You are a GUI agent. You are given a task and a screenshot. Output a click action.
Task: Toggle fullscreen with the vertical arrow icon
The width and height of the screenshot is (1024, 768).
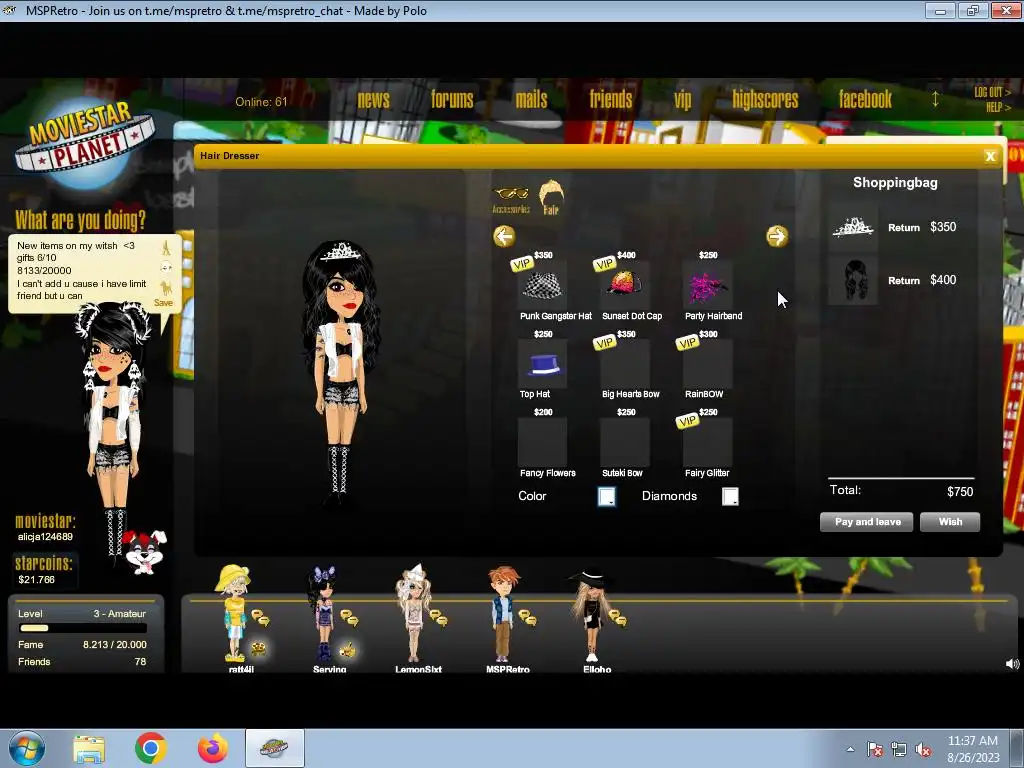click(935, 99)
